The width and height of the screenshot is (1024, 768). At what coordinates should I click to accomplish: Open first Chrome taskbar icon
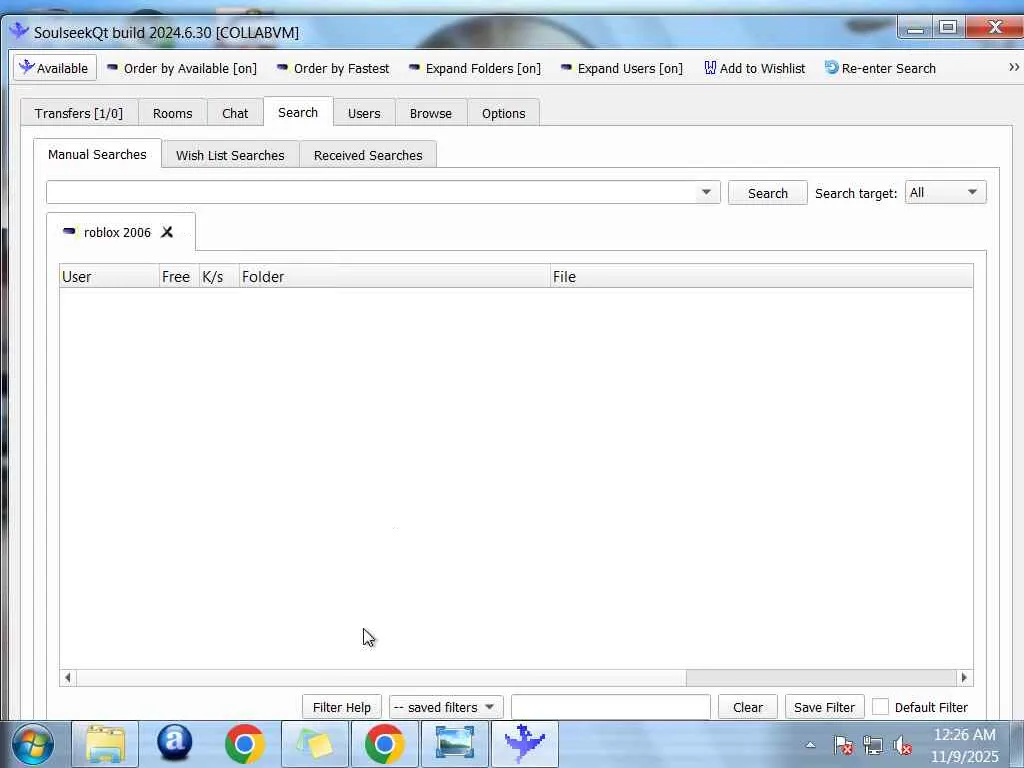click(244, 744)
